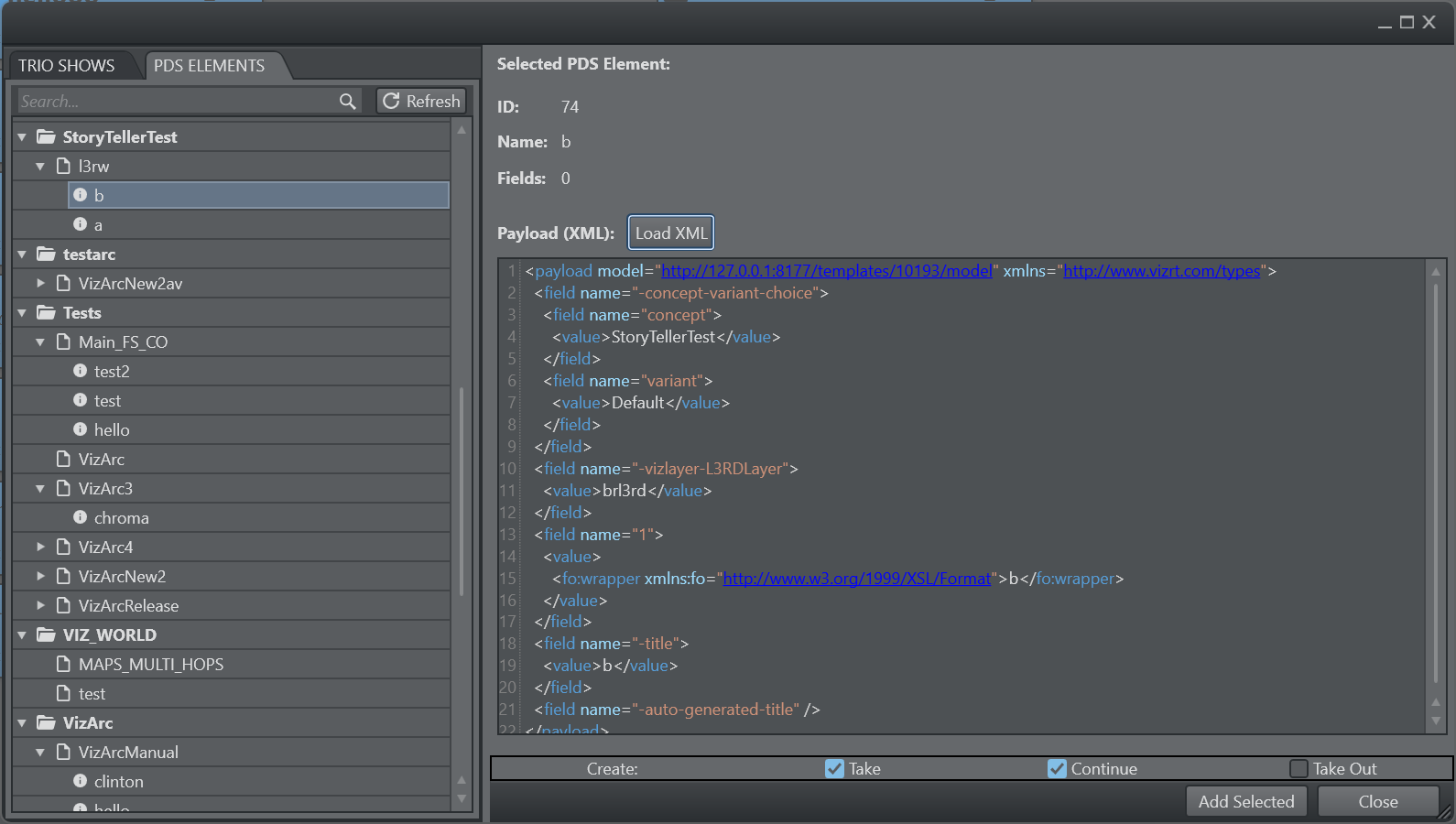Click the info icon beside clinton
This screenshot has width=1456, height=824.
(x=81, y=782)
